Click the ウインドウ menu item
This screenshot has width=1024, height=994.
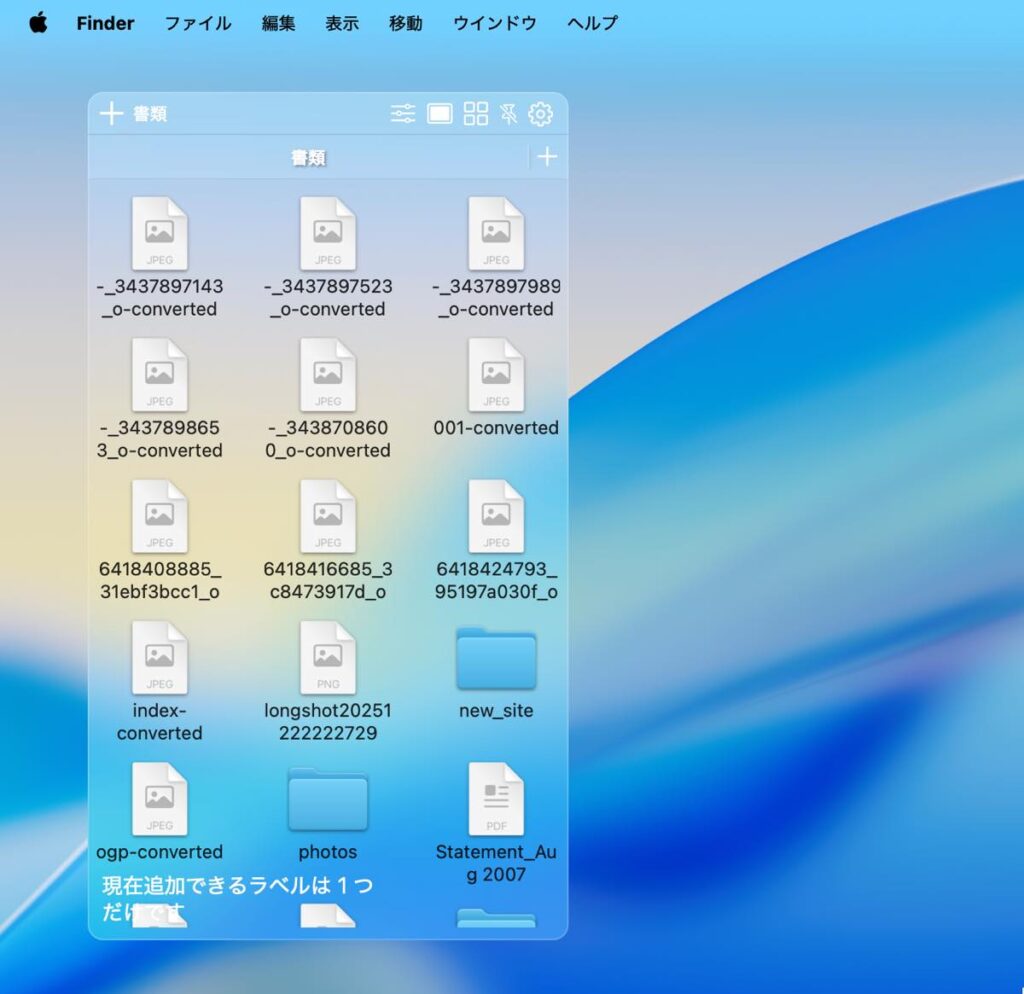(x=494, y=23)
